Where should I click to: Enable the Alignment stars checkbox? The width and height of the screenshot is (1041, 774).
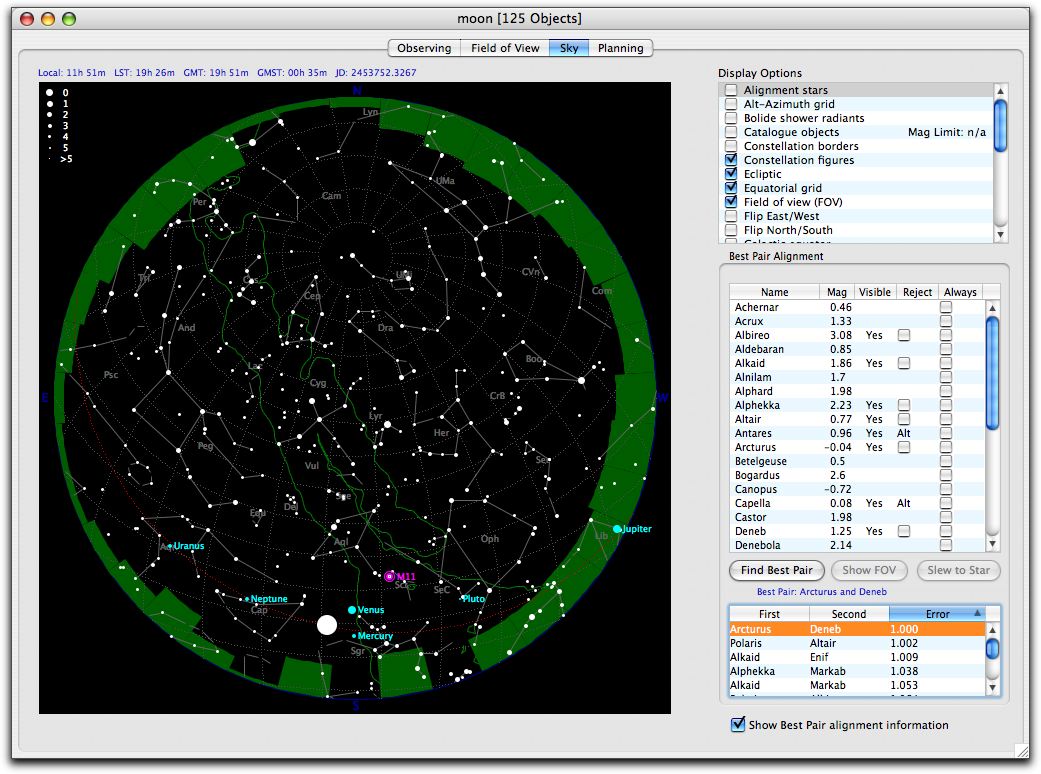[x=732, y=90]
